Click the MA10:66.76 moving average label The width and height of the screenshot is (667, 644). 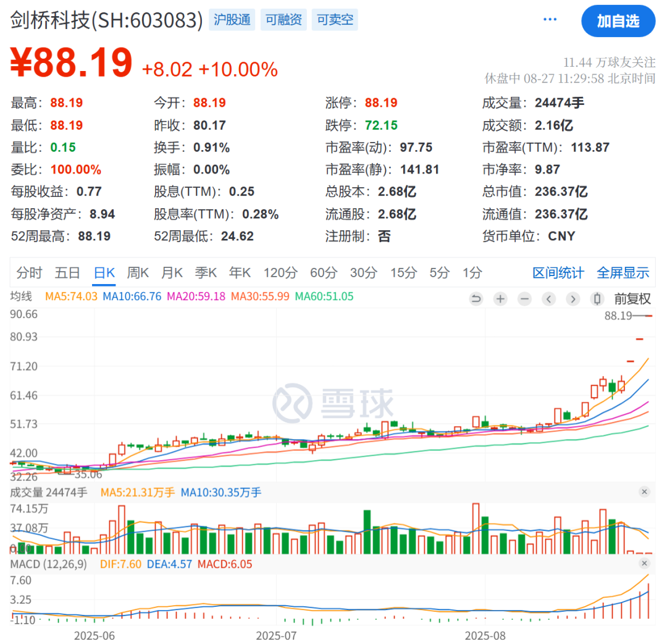tap(132, 296)
